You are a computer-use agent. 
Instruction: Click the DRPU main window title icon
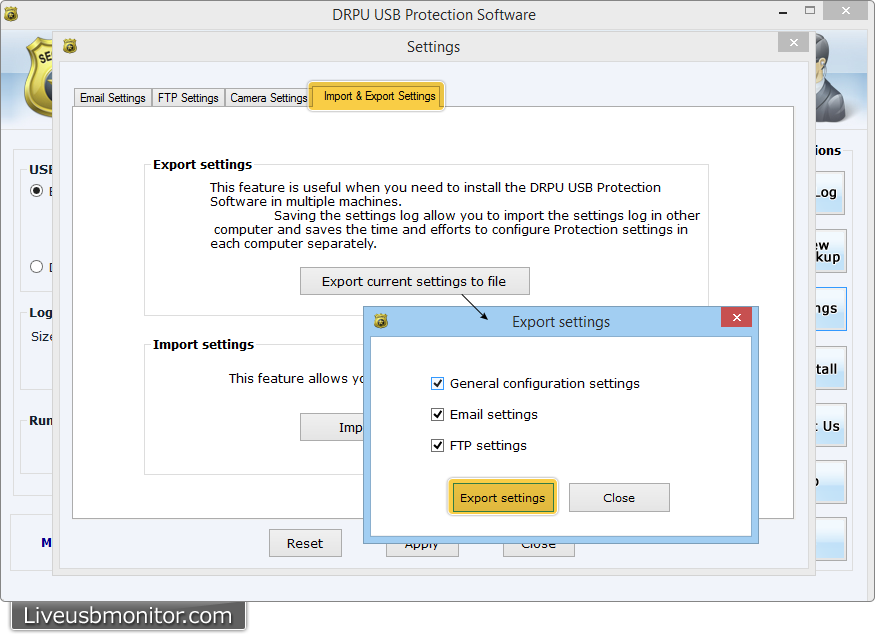(x=11, y=14)
